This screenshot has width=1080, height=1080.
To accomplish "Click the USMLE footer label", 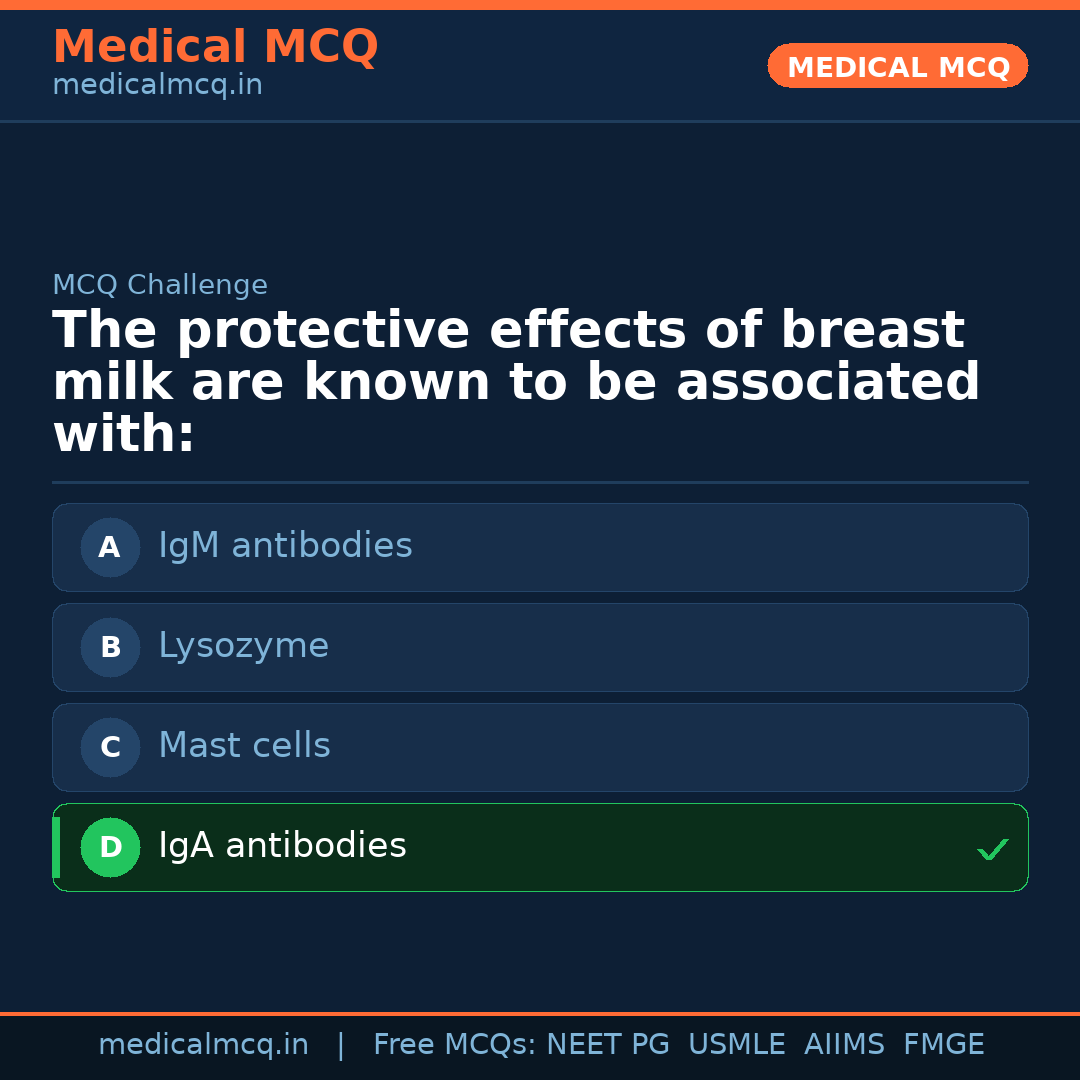I will [x=736, y=1045].
